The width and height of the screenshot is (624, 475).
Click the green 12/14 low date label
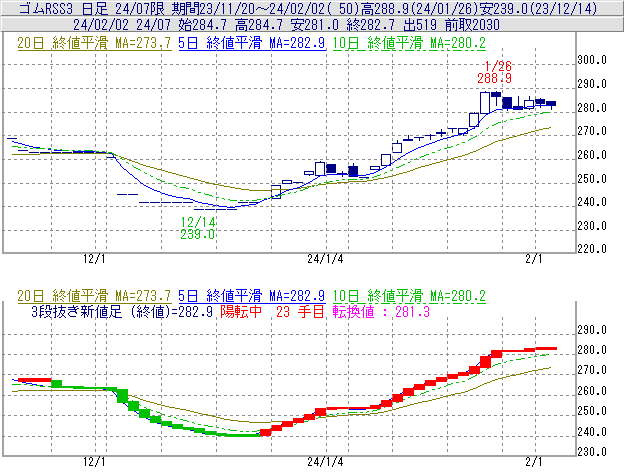coord(198,222)
